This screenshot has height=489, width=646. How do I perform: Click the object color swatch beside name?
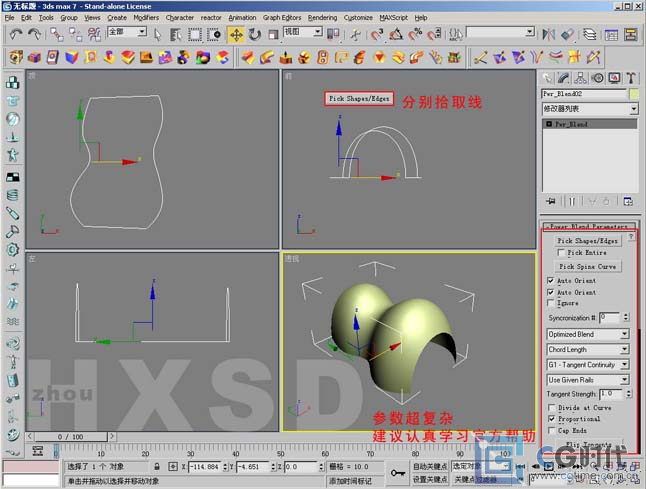634,94
